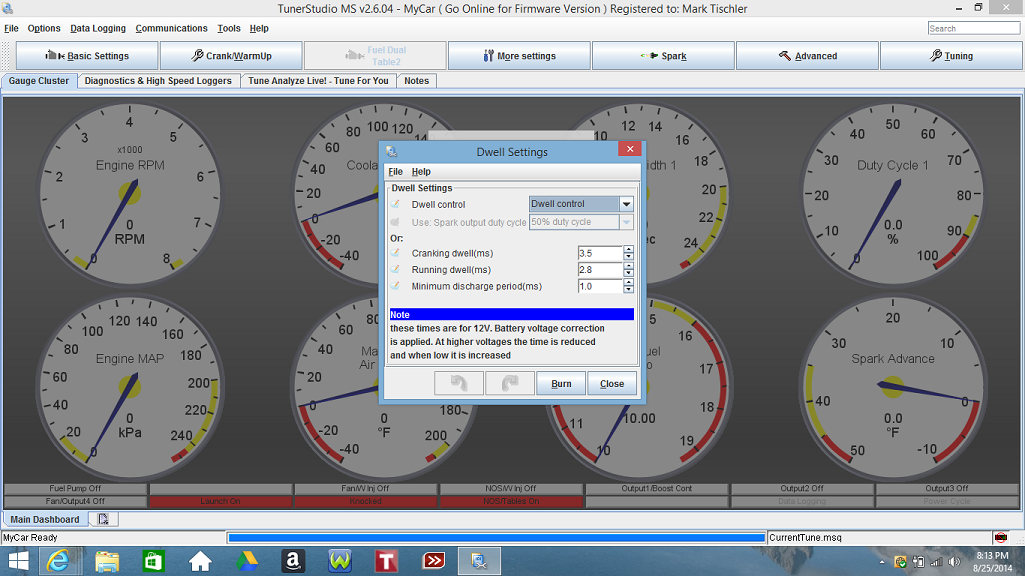Increase Running dwell with up arrow
Image resolution: width=1025 pixels, height=576 pixels.
click(x=628, y=265)
